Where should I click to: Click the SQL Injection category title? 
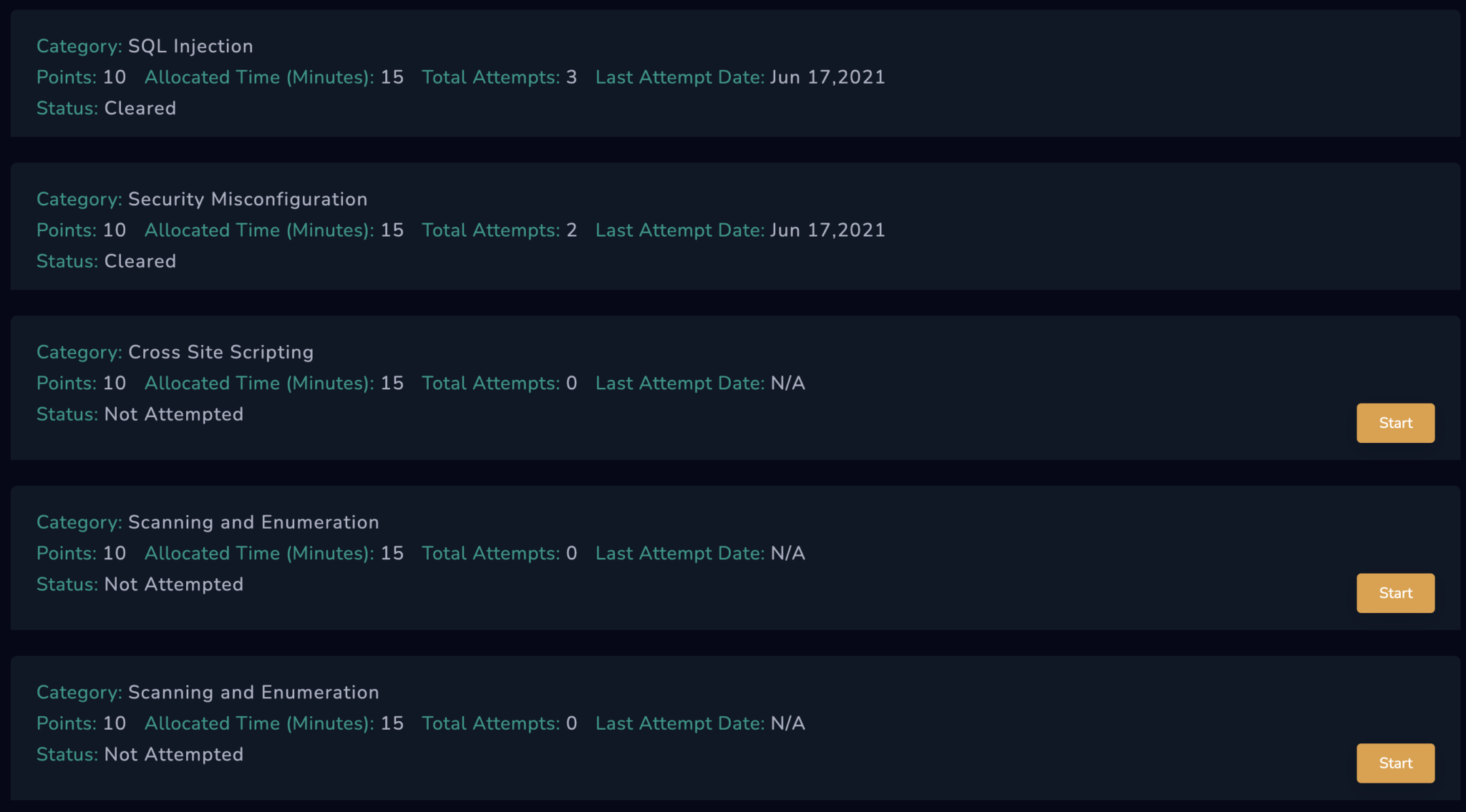point(190,47)
